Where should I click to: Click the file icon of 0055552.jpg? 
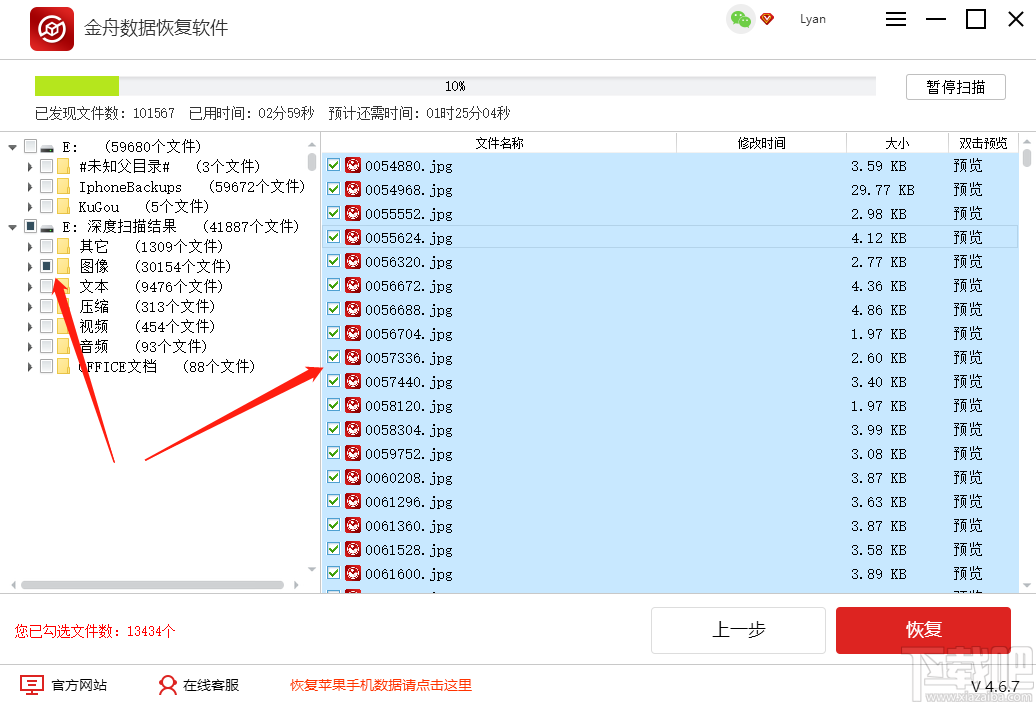point(353,214)
